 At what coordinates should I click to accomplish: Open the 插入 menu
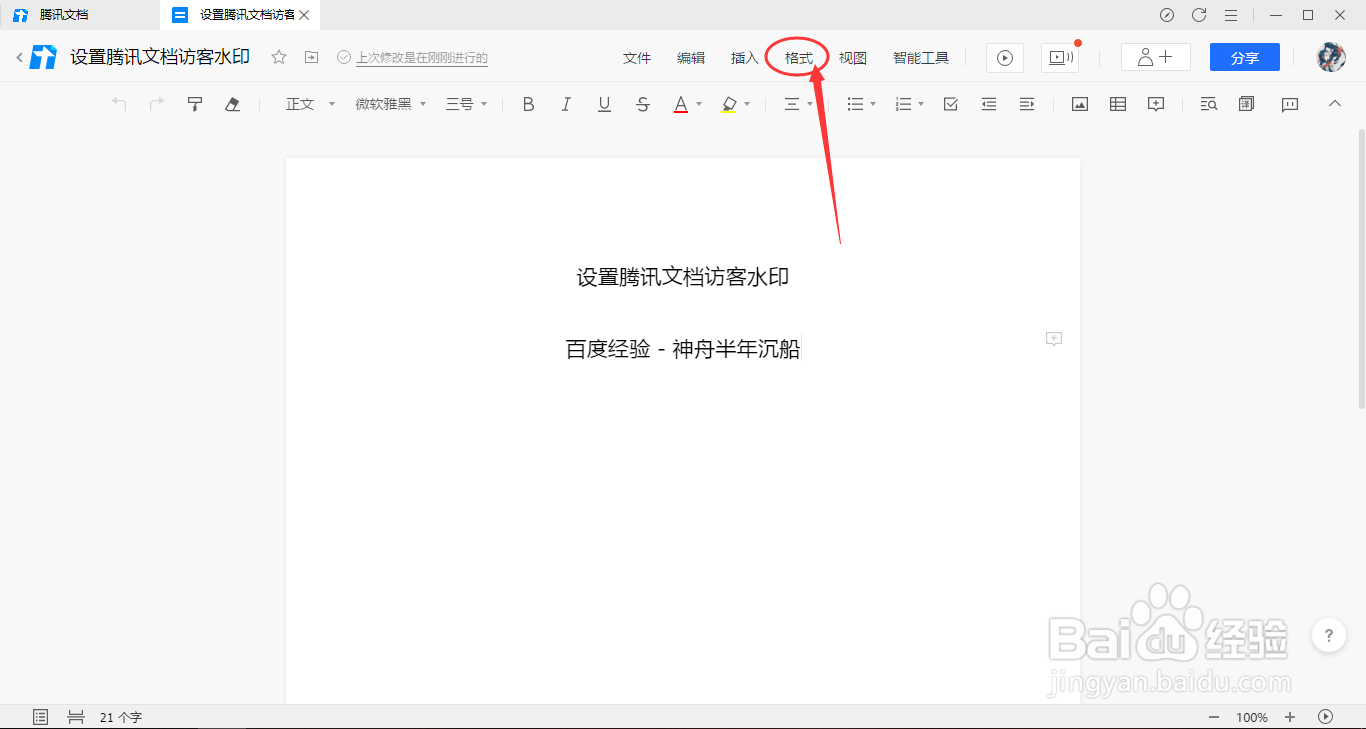click(745, 58)
